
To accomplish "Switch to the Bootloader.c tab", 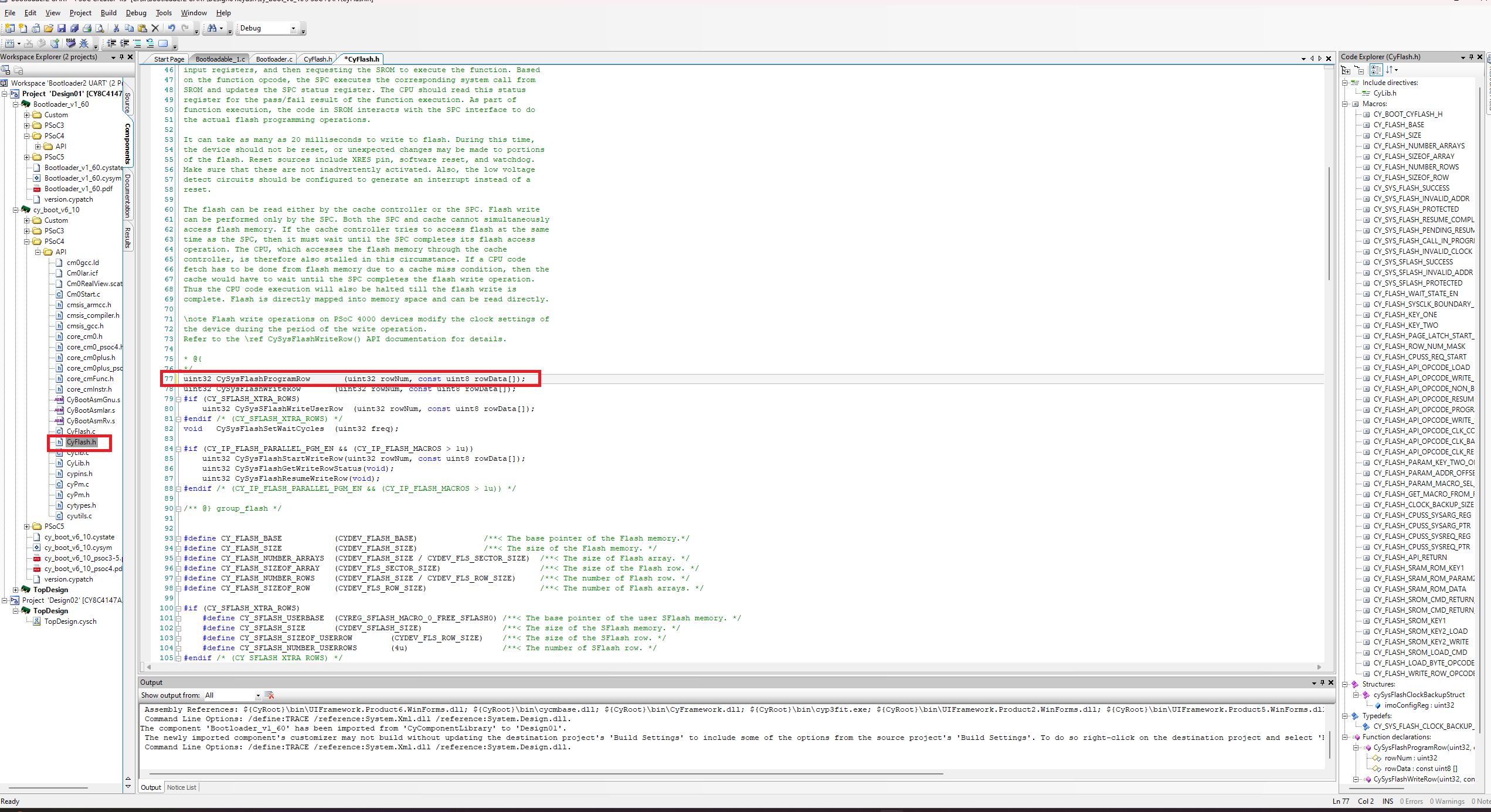I will (274, 58).
